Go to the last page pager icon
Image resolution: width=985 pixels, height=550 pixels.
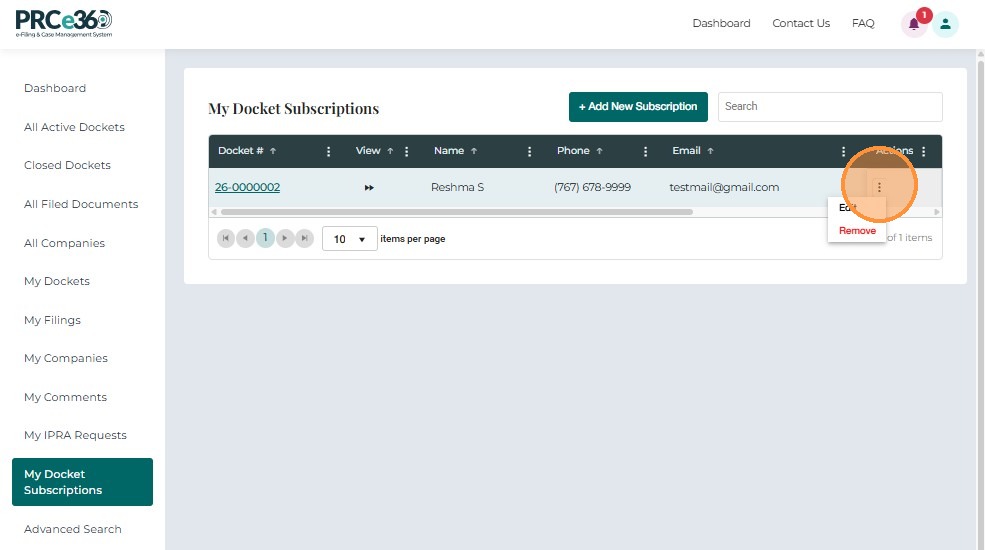(x=305, y=238)
